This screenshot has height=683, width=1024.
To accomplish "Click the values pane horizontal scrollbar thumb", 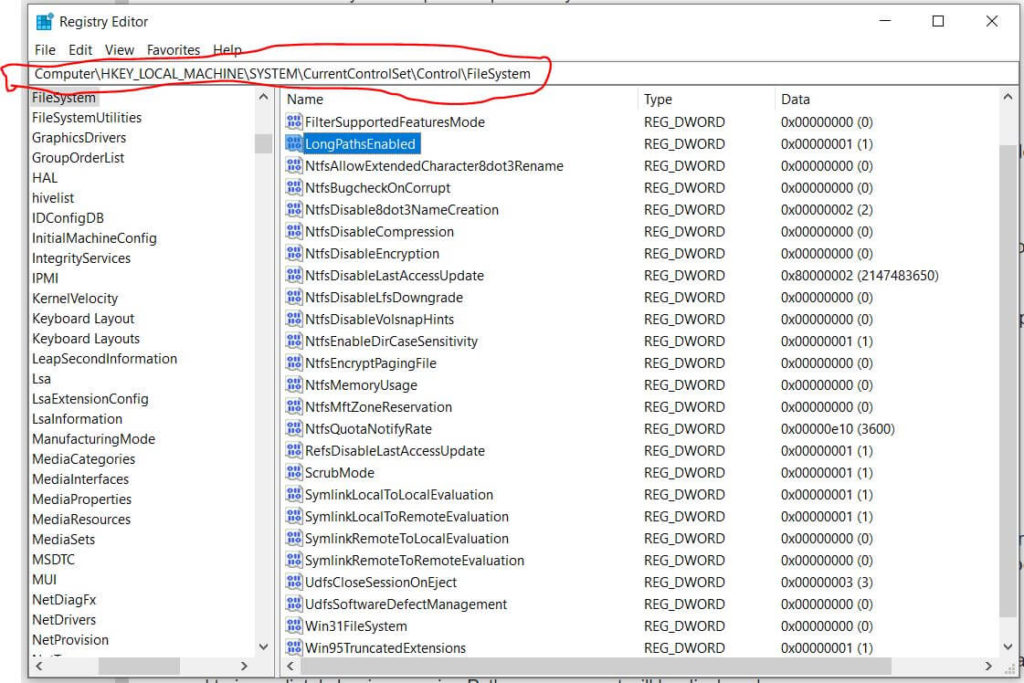I will point(596,666).
